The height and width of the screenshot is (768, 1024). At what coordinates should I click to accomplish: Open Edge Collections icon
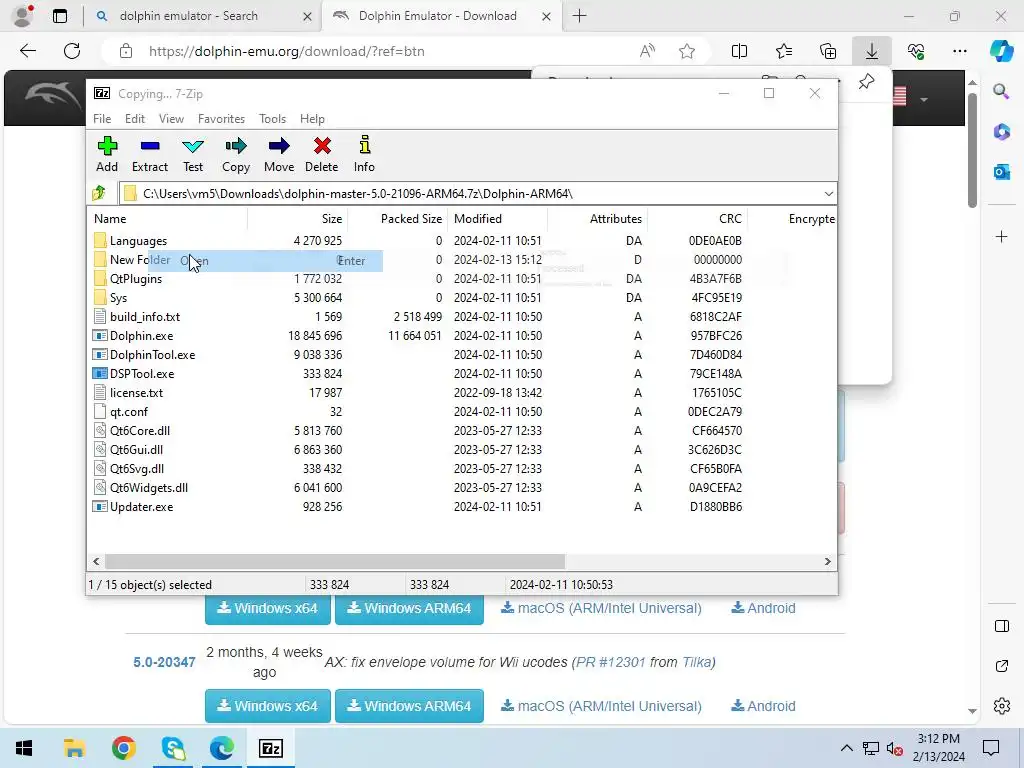[x=827, y=51]
